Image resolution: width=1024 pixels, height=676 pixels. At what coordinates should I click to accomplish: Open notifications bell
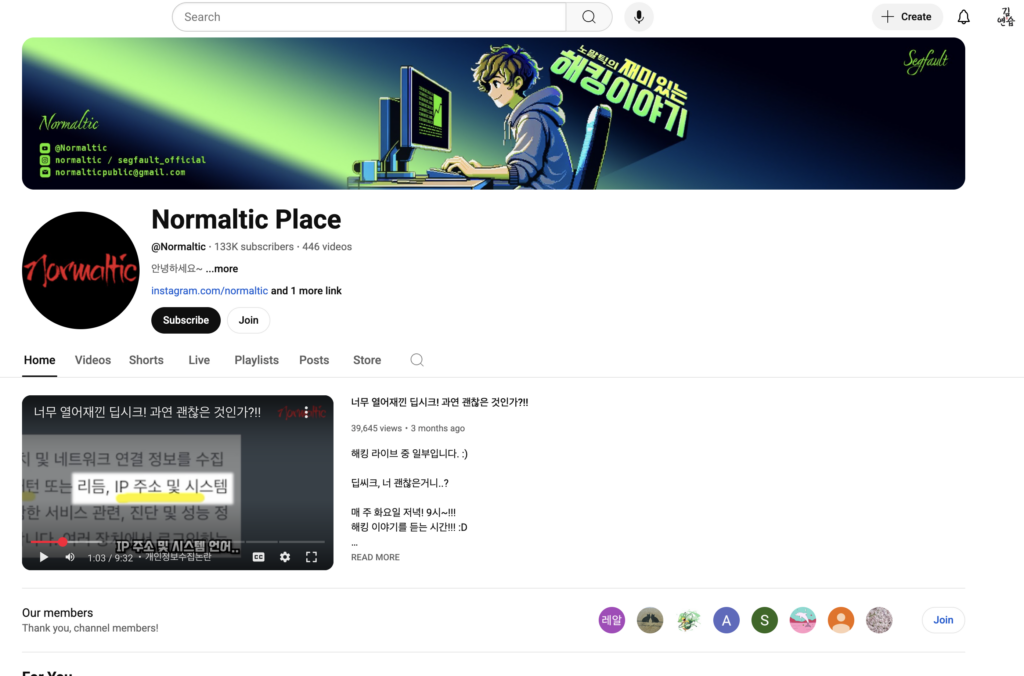(963, 17)
